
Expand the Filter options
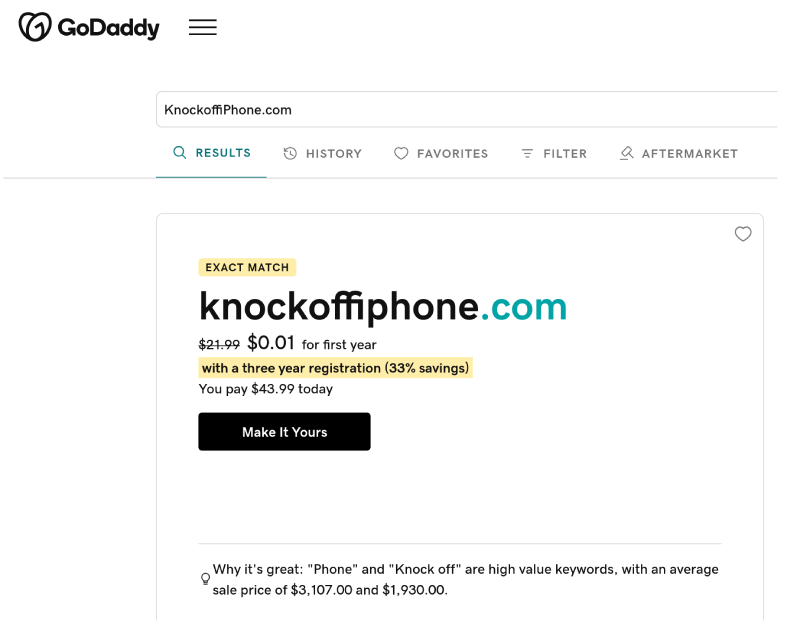tap(564, 154)
